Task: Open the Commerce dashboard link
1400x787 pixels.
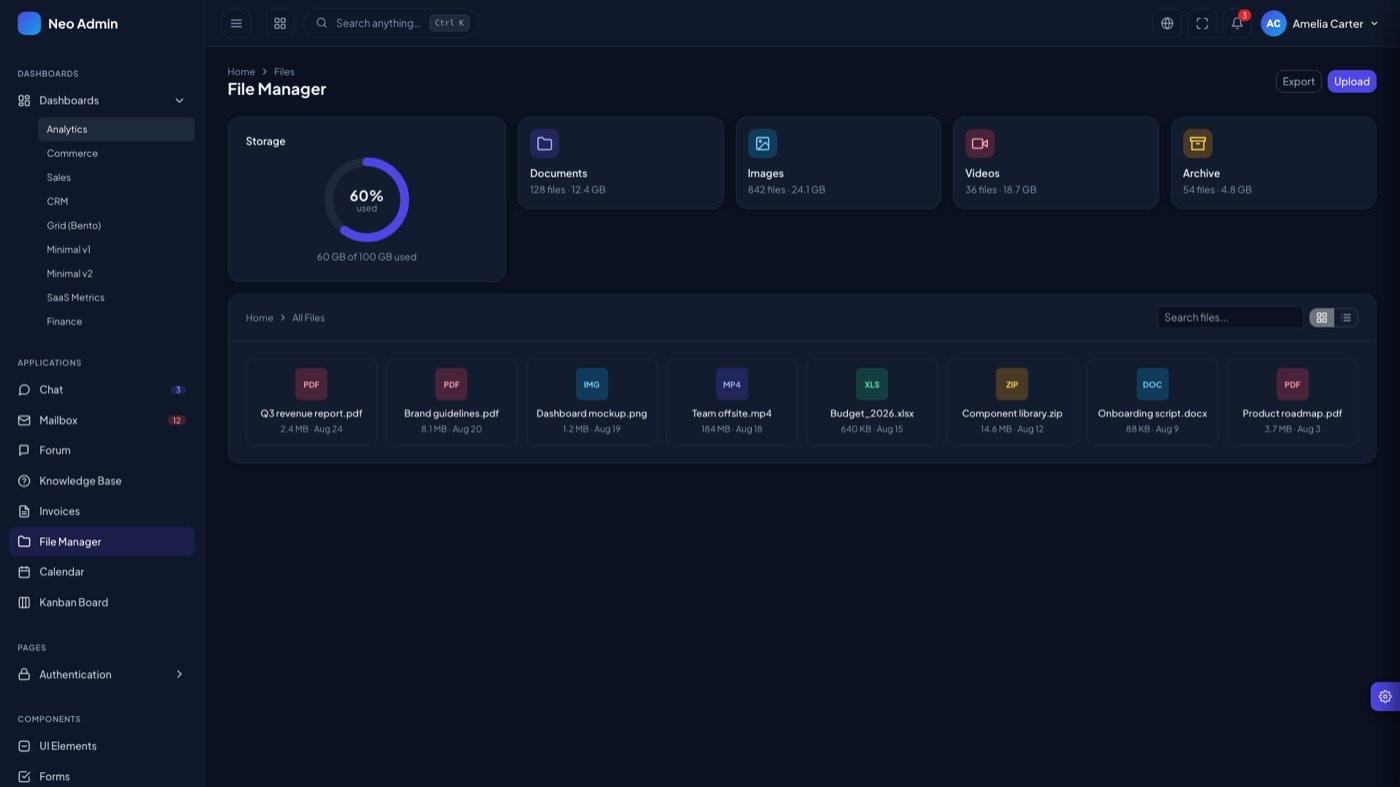Action: point(116,153)
